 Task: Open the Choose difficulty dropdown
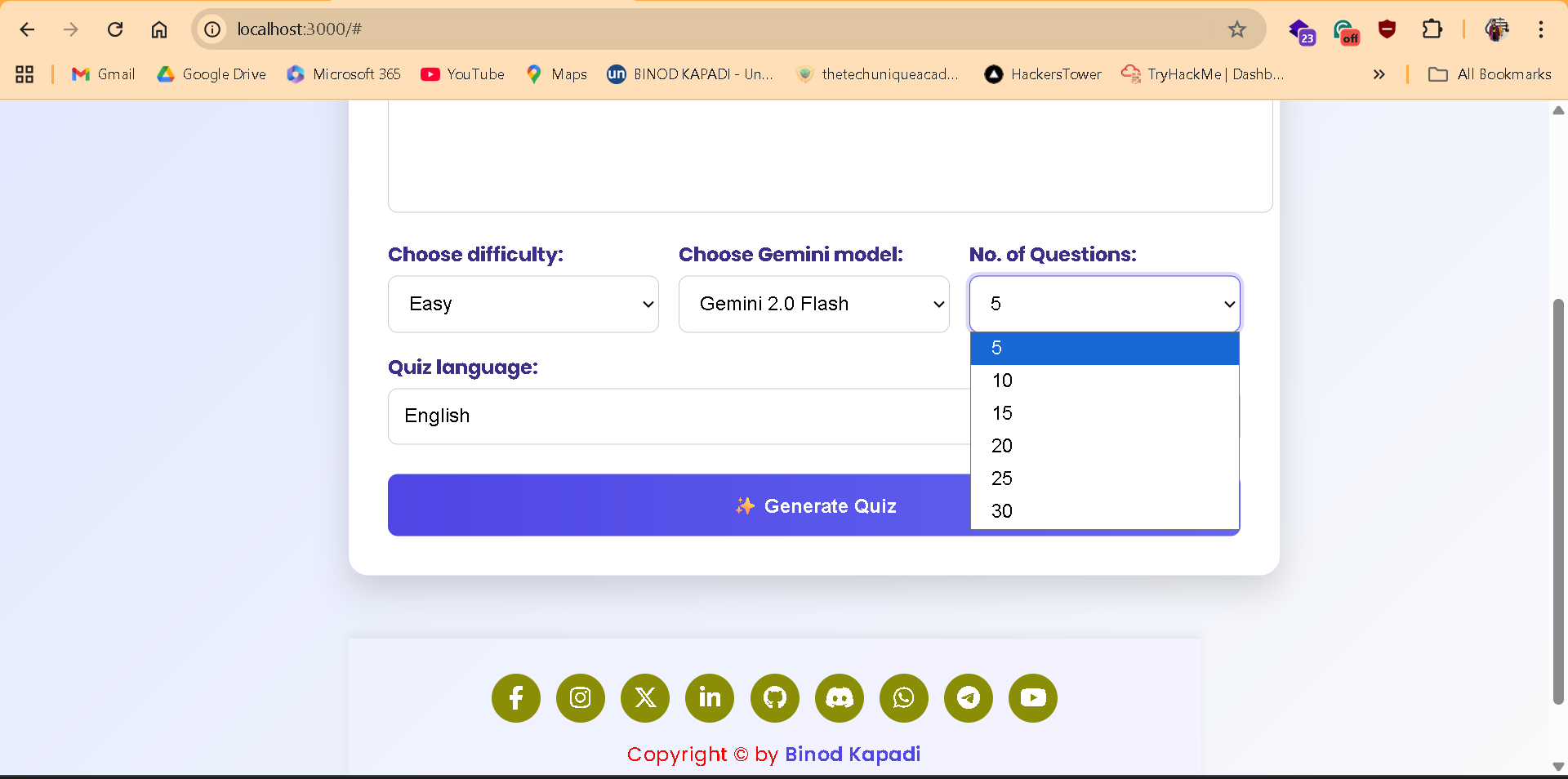coord(523,304)
